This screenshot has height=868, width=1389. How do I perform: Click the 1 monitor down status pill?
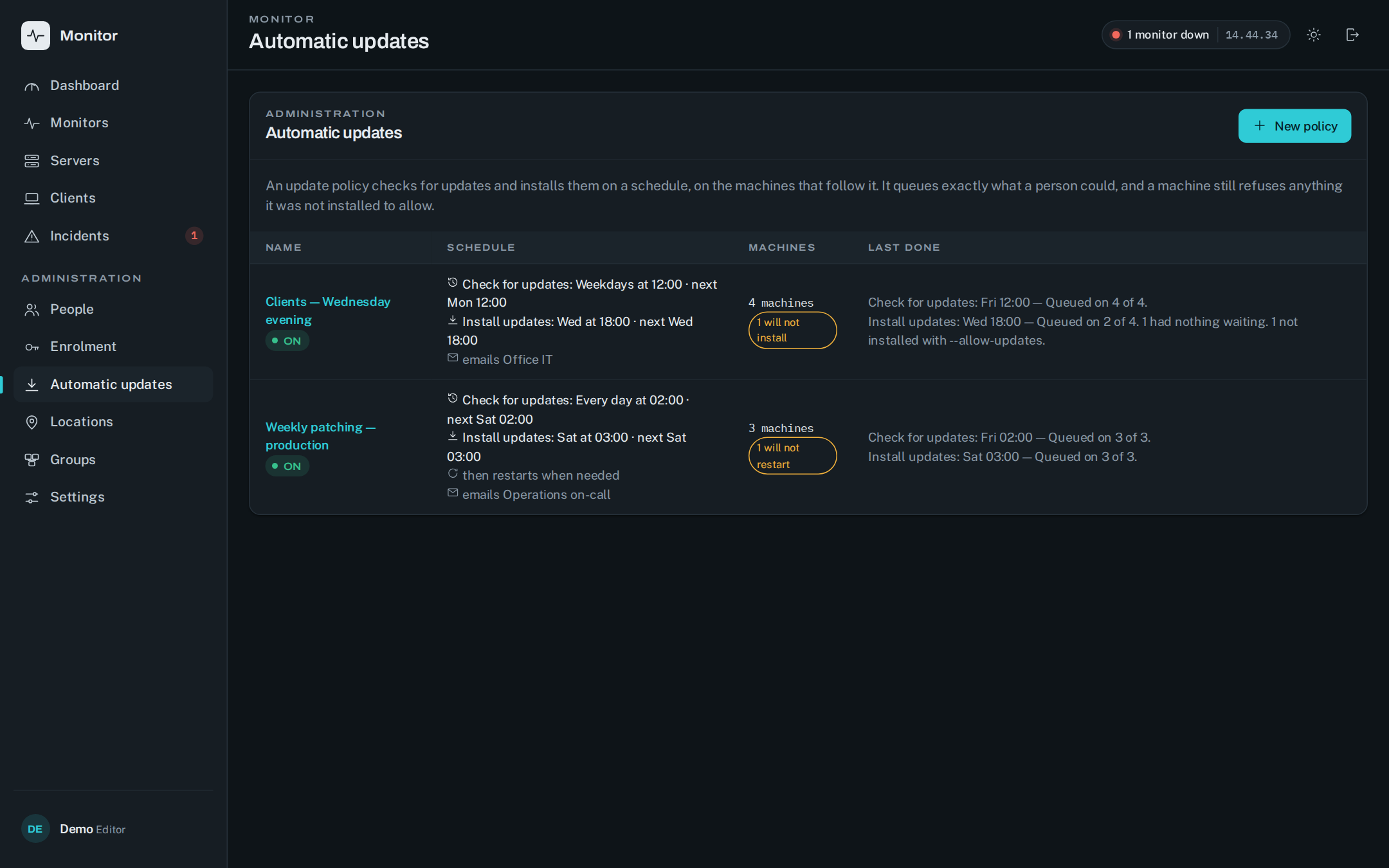[x=1195, y=35]
